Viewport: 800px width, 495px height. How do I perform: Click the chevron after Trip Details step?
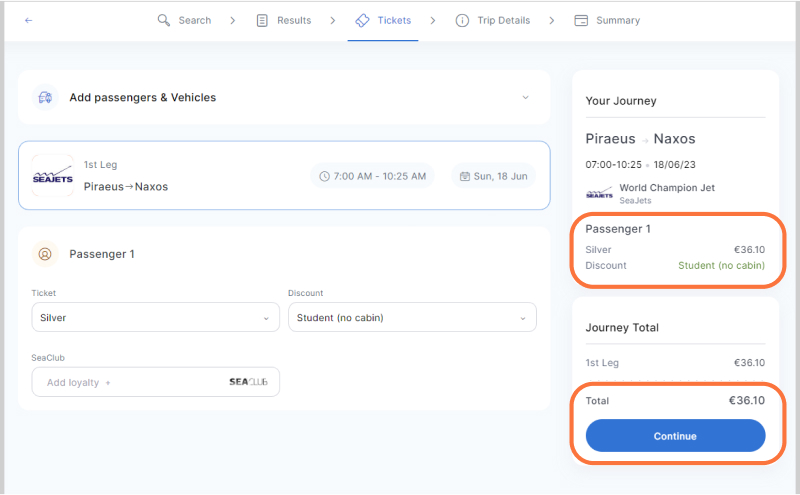pyautogui.click(x=552, y=20)
